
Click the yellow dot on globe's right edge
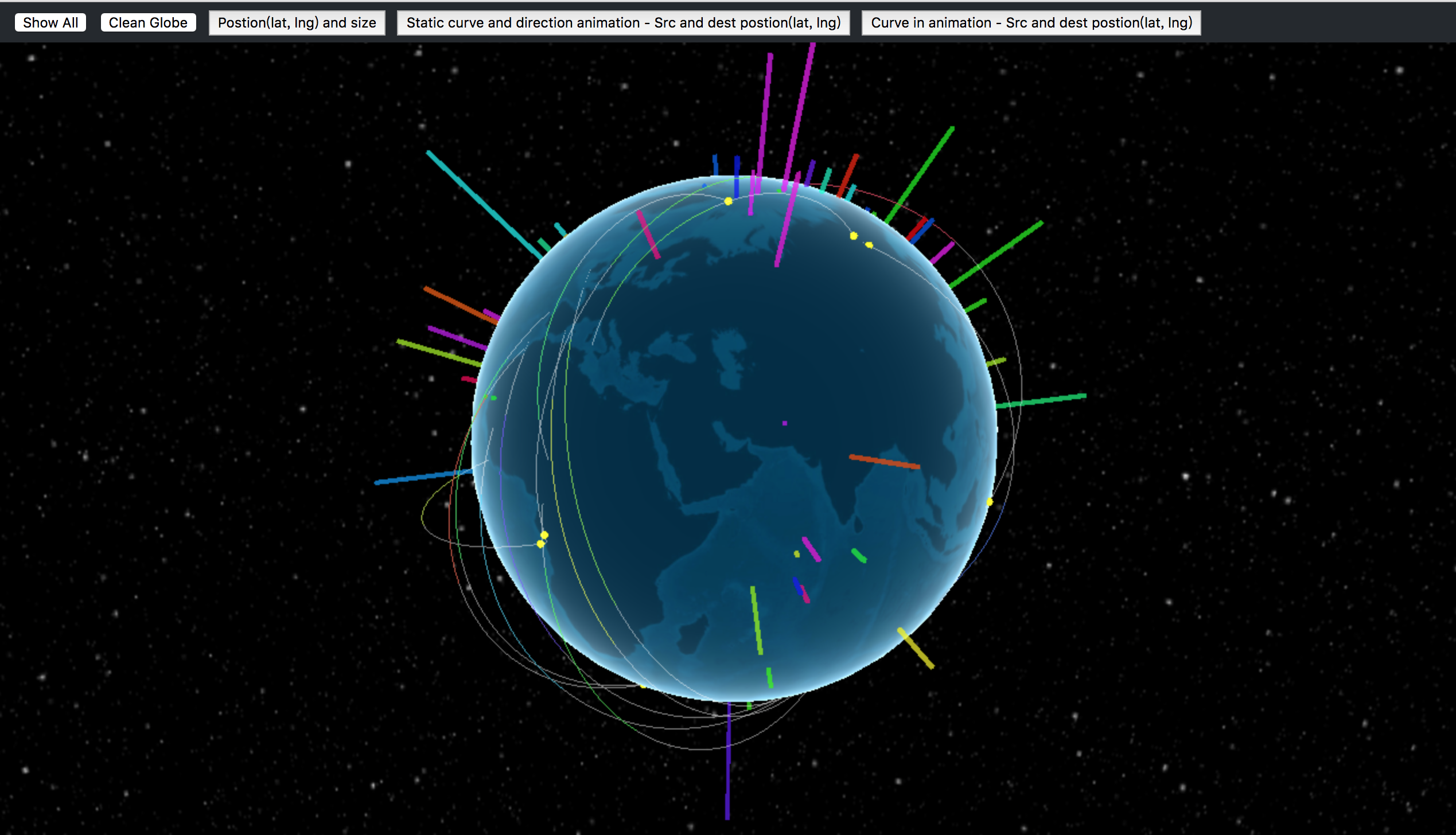(990, 502)
